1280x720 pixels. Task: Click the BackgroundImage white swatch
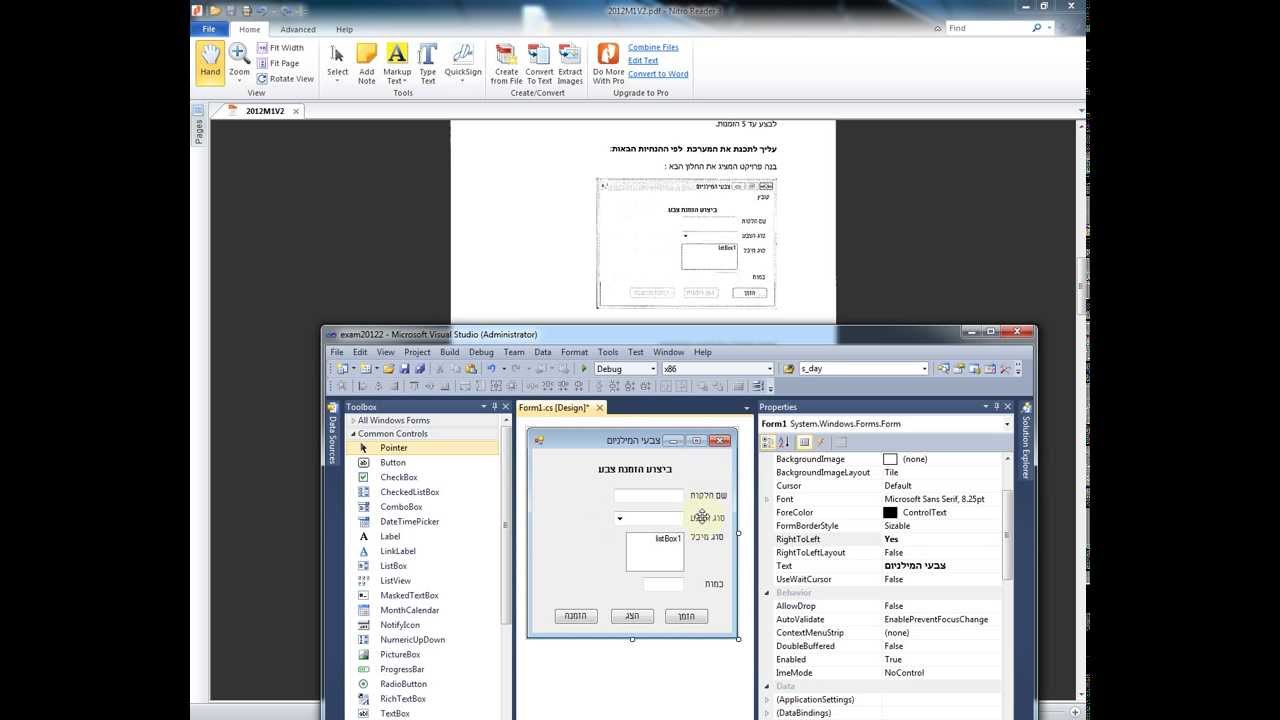pyautogui.click(x=890, y=459)
